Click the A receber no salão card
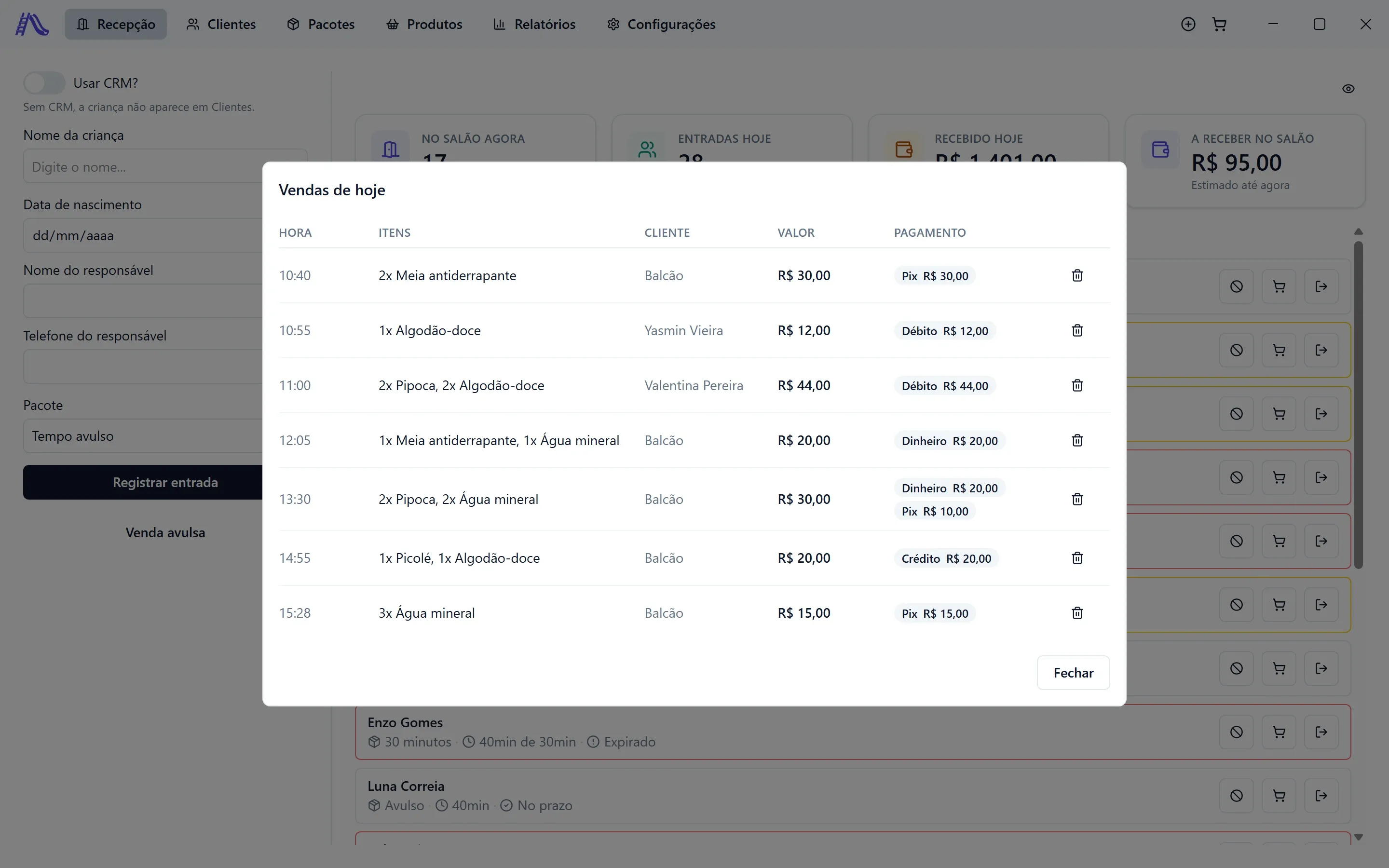The height and width of the screenshot is (868, 1389). pos(1244,162)
